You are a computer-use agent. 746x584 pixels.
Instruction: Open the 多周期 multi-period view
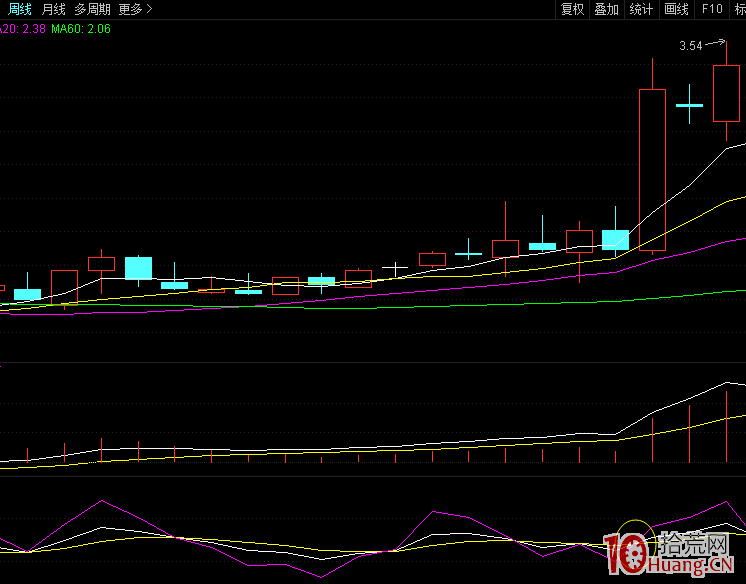(x=92, y=9)
